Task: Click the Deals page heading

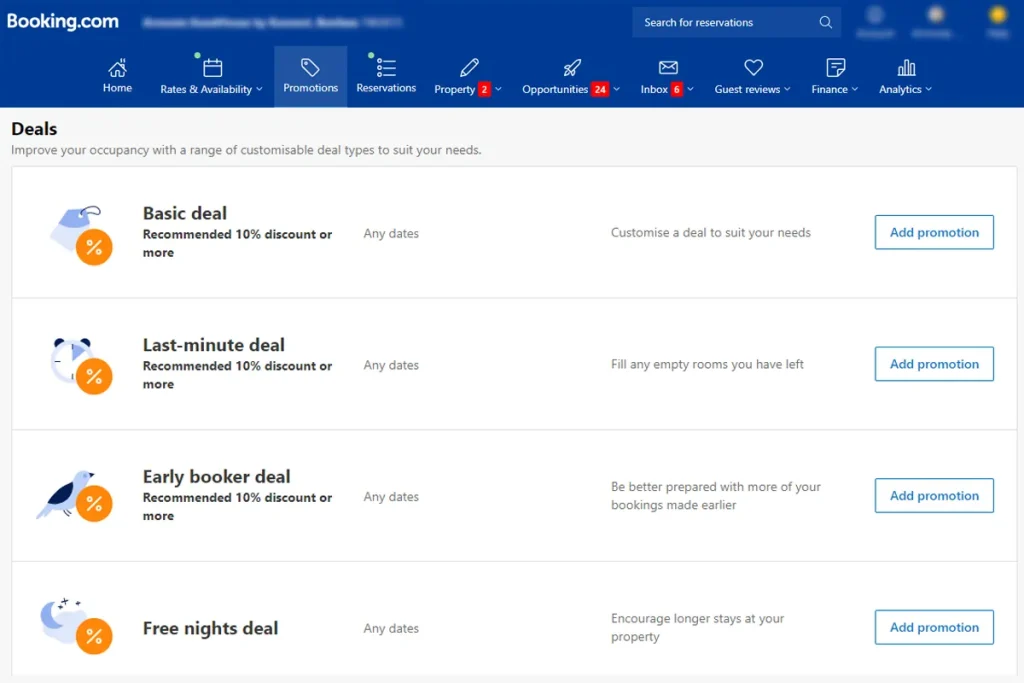Action: 34,129
